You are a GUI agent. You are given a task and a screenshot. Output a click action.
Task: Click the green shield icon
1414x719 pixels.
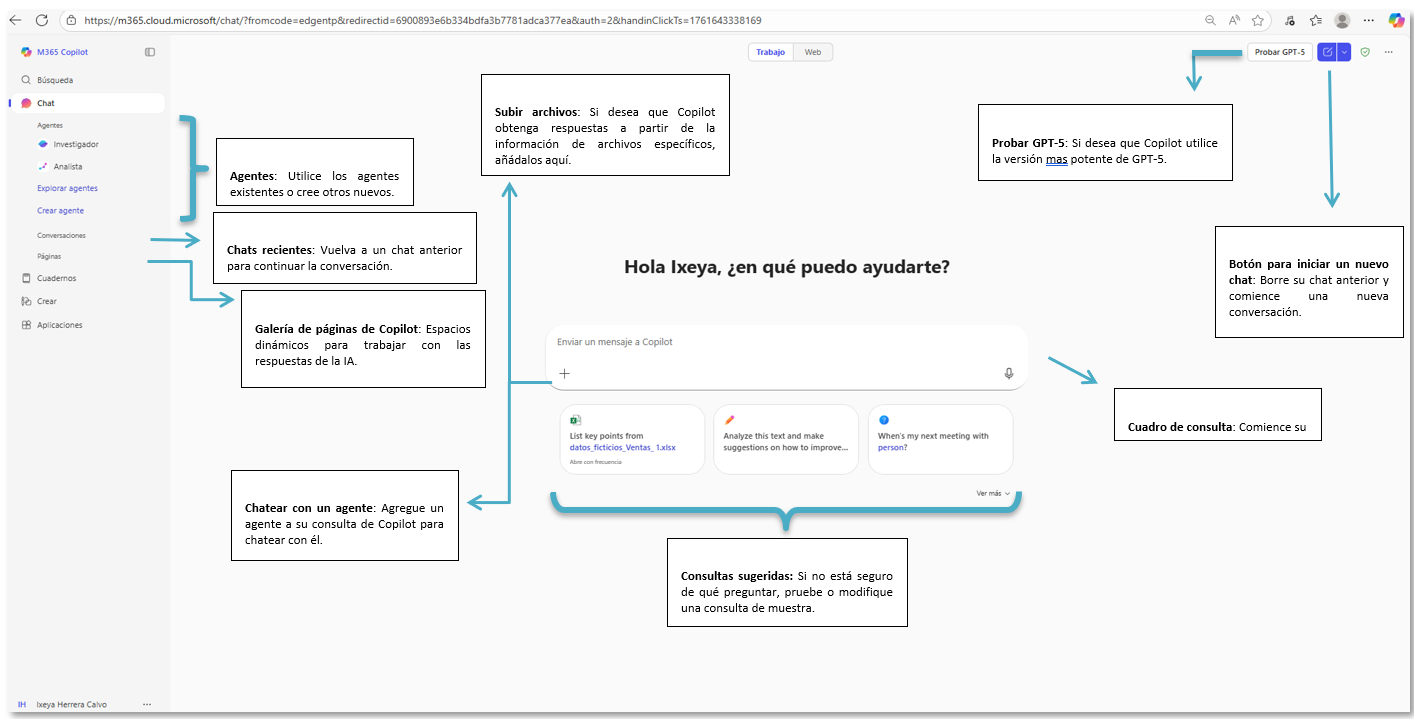coord(1365,52)
